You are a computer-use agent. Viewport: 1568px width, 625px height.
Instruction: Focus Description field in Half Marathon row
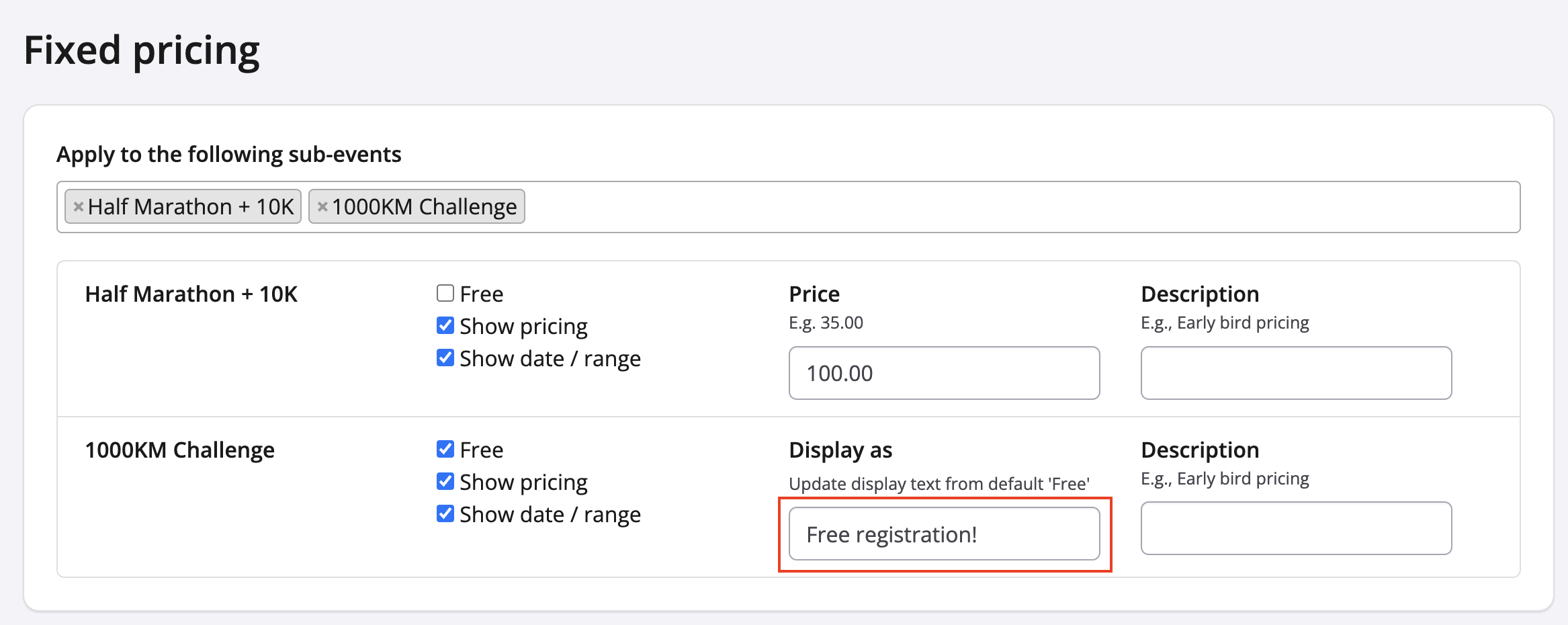click(1296, 373)
